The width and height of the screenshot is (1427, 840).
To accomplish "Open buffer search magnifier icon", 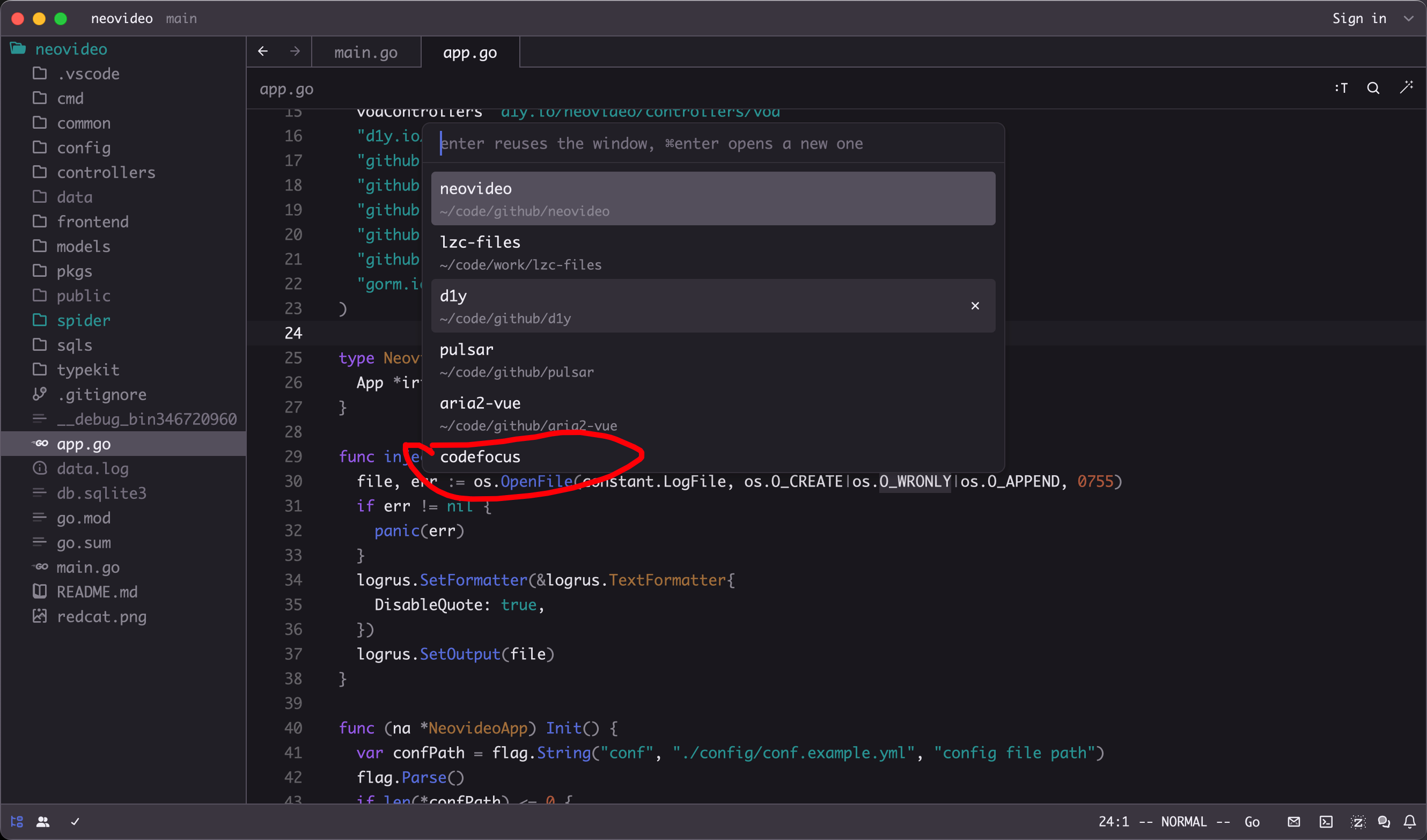I will click(1373, 89).
